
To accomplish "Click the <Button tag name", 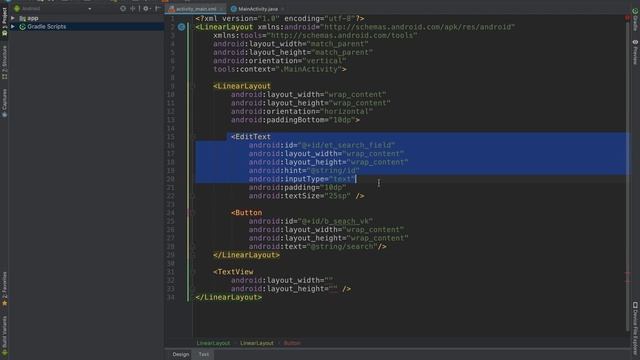I will [x=247, y=213].
